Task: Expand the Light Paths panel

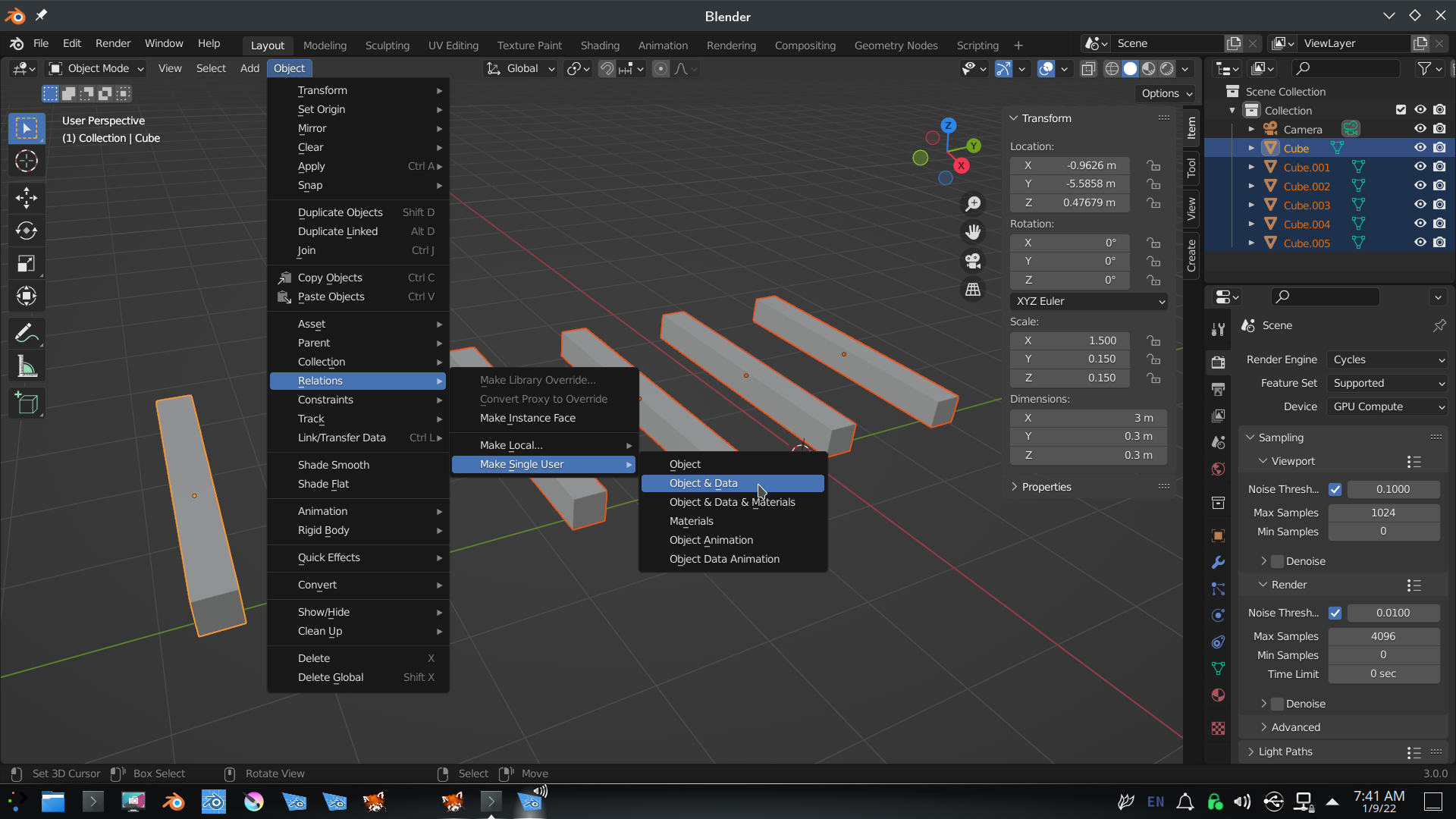Action: [x=1285, y=752]
